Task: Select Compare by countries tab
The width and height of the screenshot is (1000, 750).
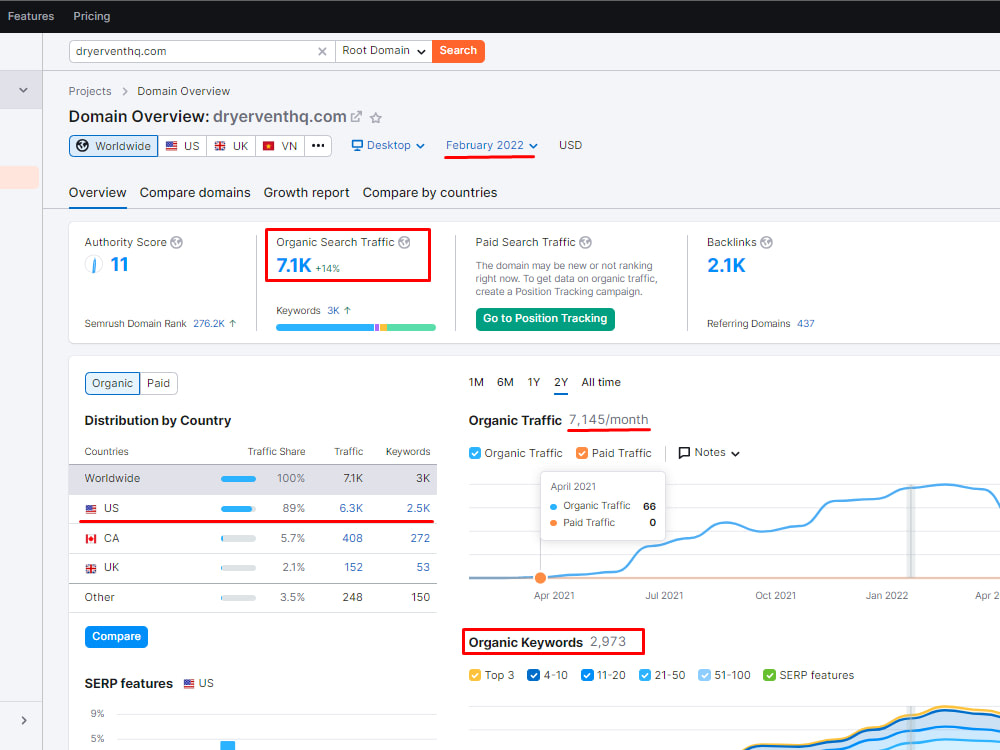Action: (x=430, y=193)
